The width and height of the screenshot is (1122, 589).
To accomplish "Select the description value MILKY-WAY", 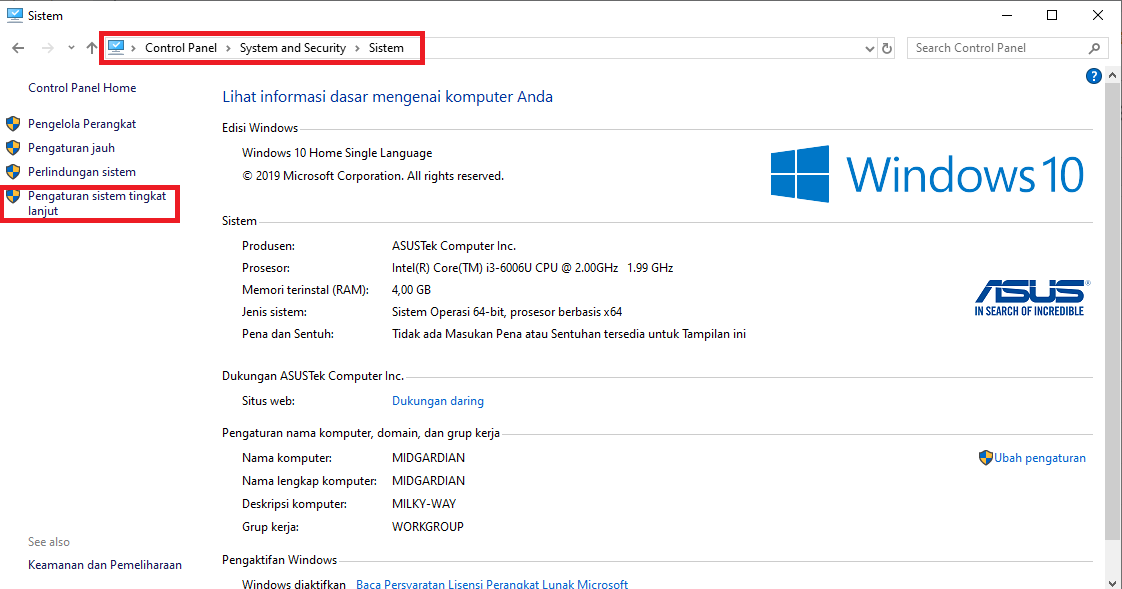I will tap(424, 504).
